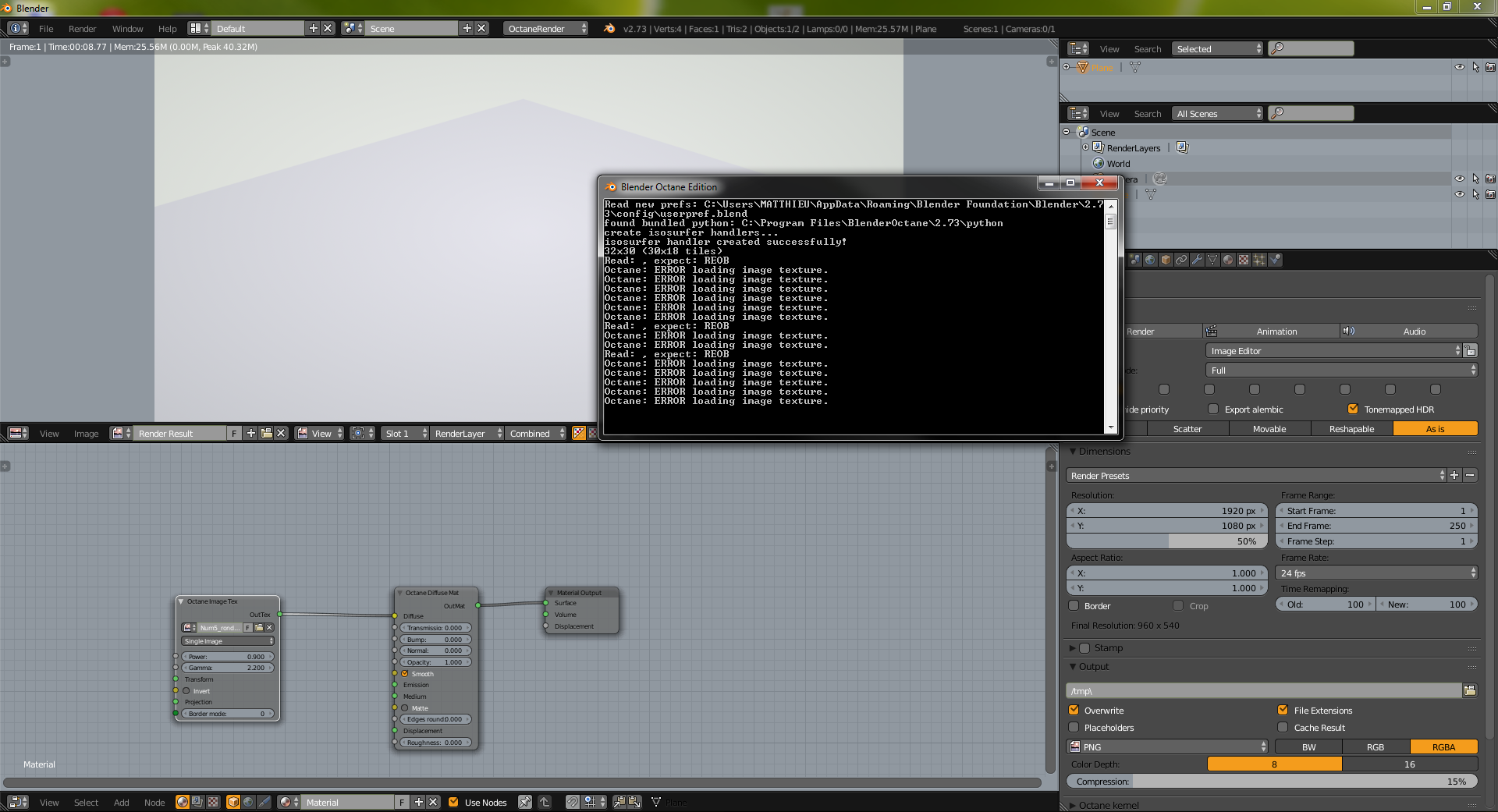Choose world shader type globe icon
The width and height of the screenshot is (1498, 812).
[x=248, y=802]
